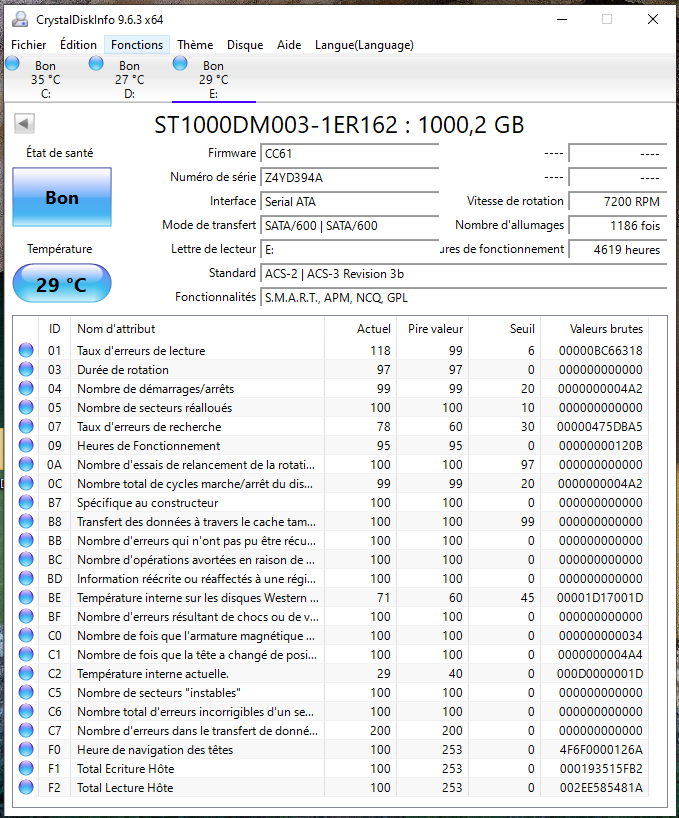Viewport: 679px width, 818px height.
Task: Click the Nom d'attribut column header
Action: pyautogui.click(x=197, y=329)
